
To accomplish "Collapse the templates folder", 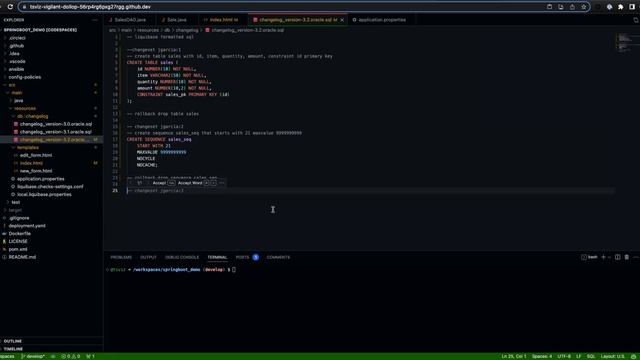I will pyautogui.click(x=28, y=147).
